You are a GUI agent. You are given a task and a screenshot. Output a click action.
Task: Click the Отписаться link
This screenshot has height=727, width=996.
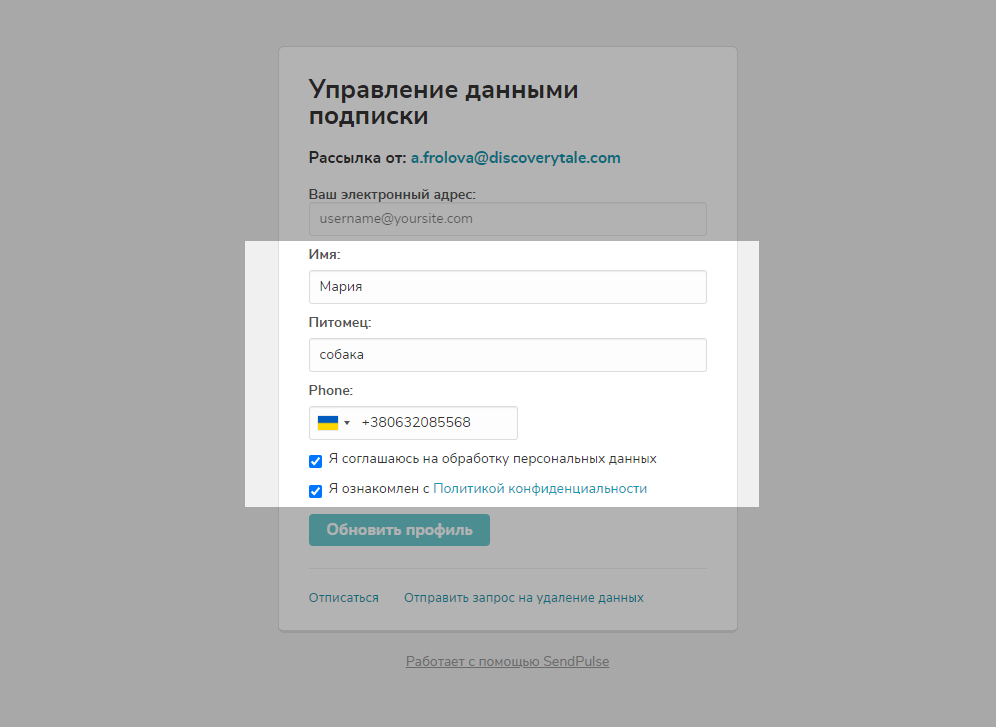[x=343, y=598]
